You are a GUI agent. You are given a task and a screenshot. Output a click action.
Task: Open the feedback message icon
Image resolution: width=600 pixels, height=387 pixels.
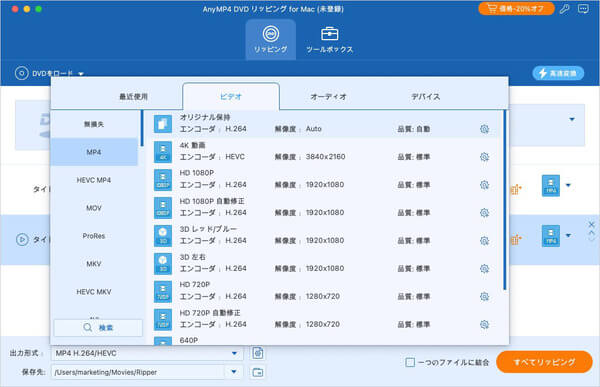tap(583, 9)
